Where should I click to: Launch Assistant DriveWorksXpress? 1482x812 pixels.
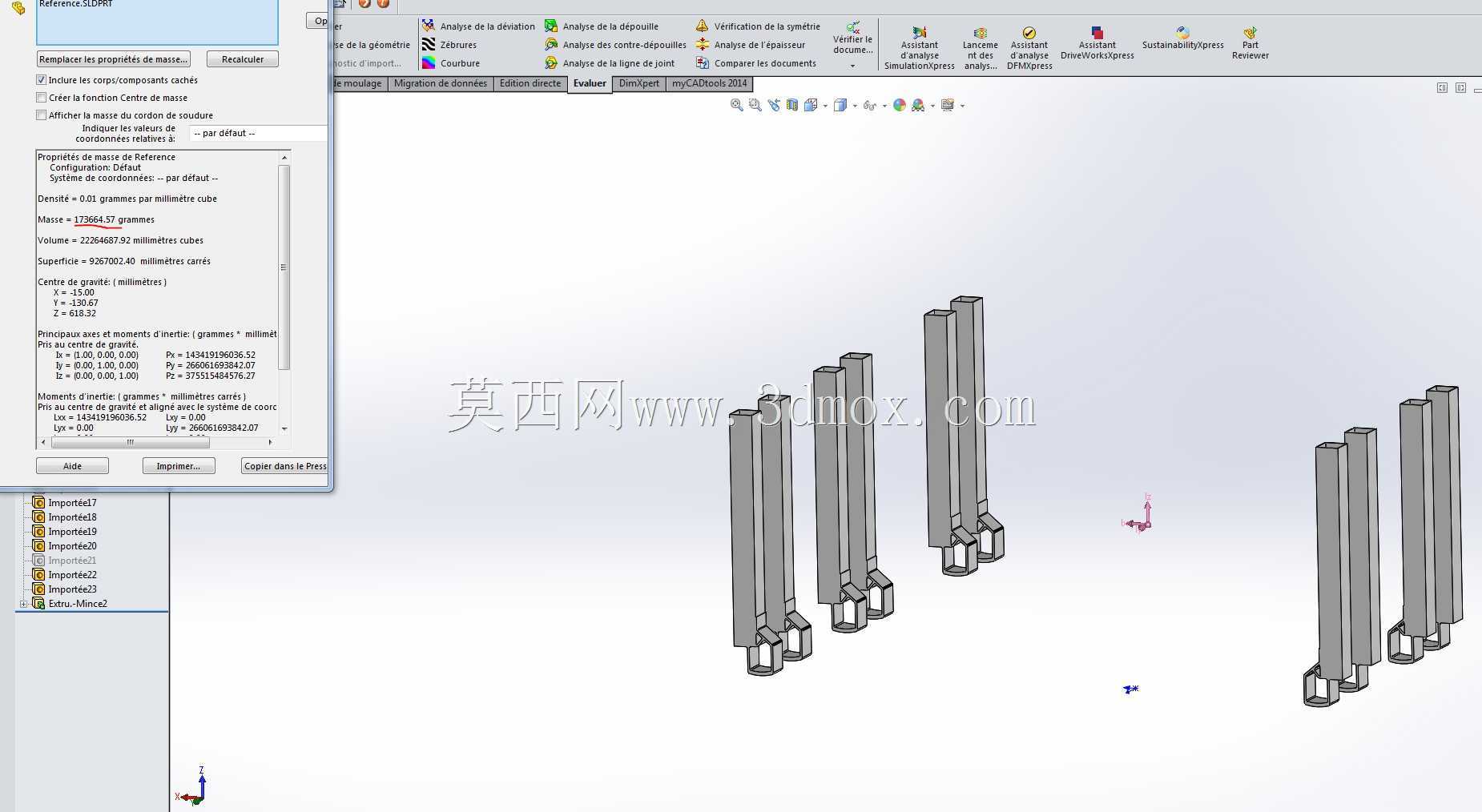point(1097,43)
